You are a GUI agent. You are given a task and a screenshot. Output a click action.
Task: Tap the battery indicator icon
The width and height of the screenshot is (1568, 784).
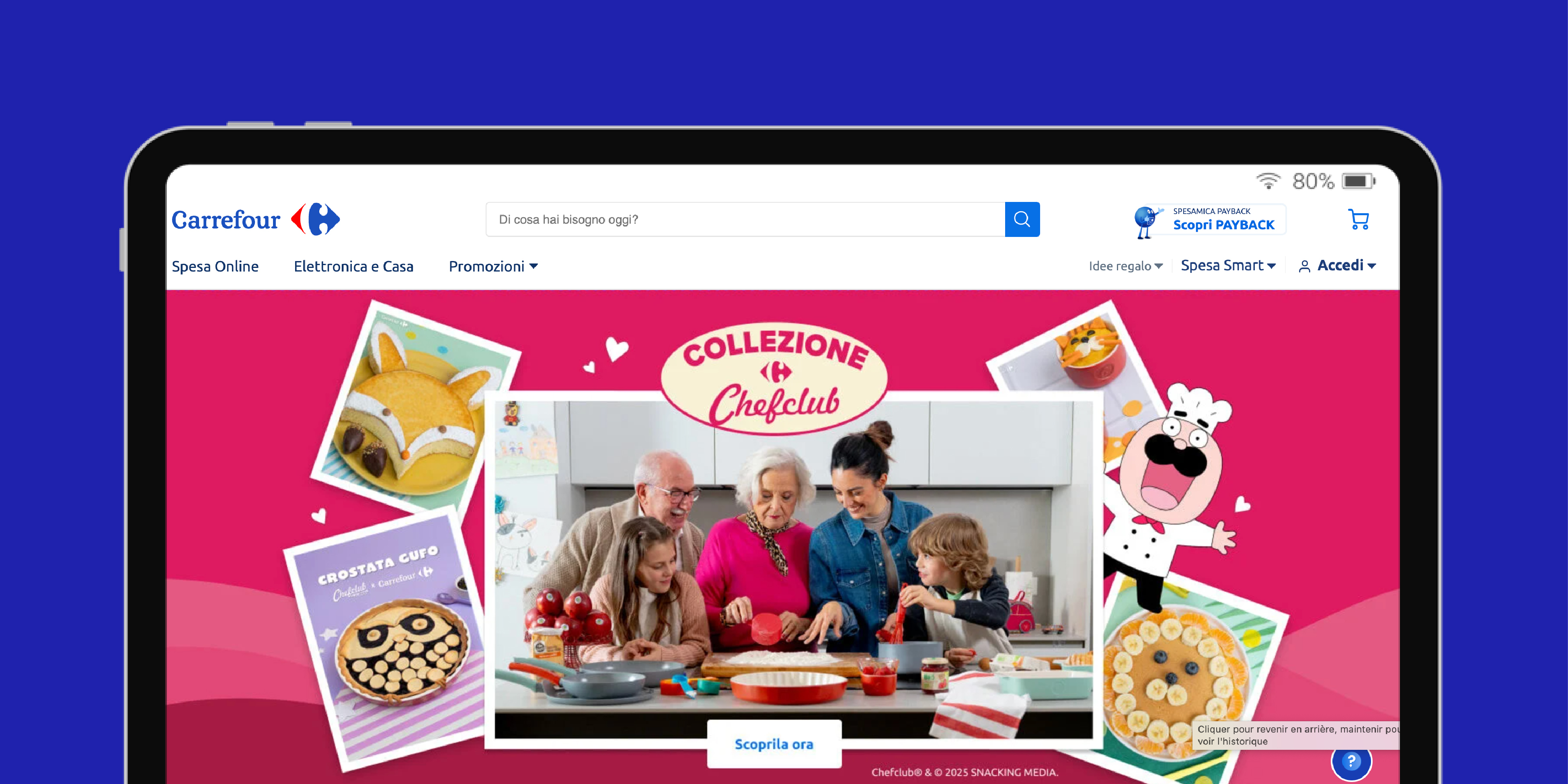pos(1359,181)
